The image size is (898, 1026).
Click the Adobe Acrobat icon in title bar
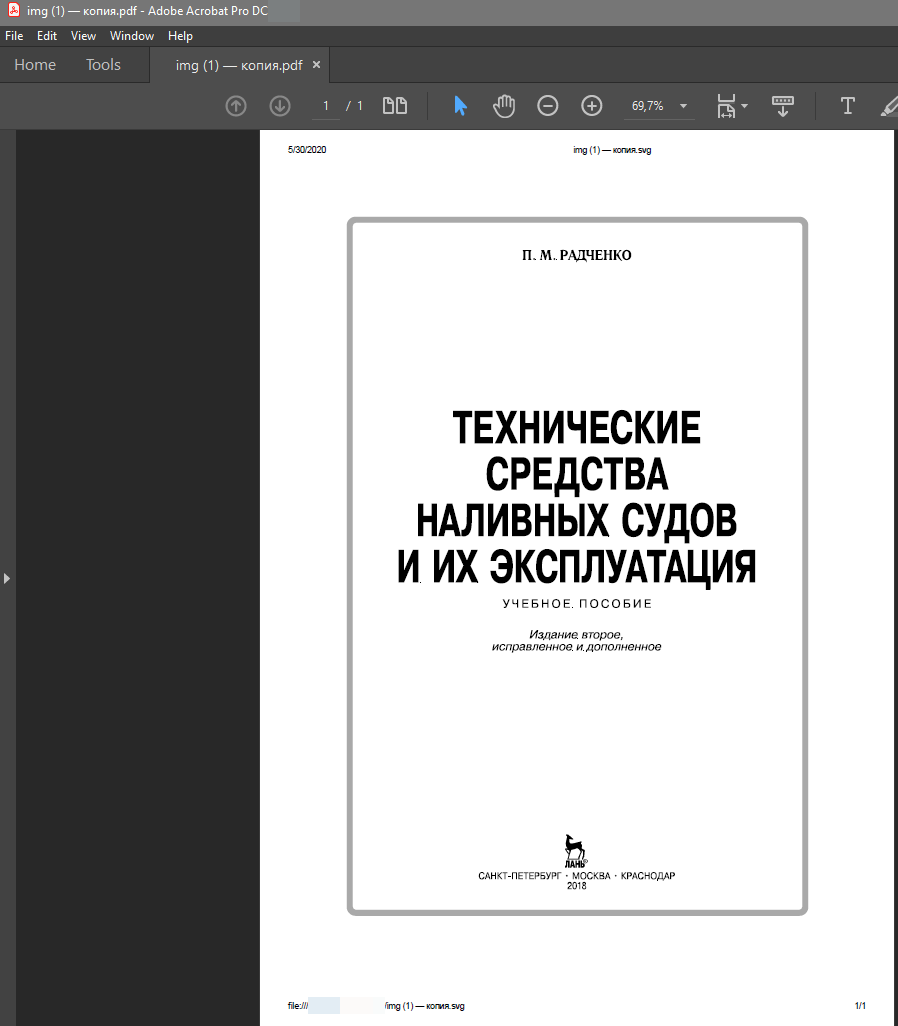(14, 10)
